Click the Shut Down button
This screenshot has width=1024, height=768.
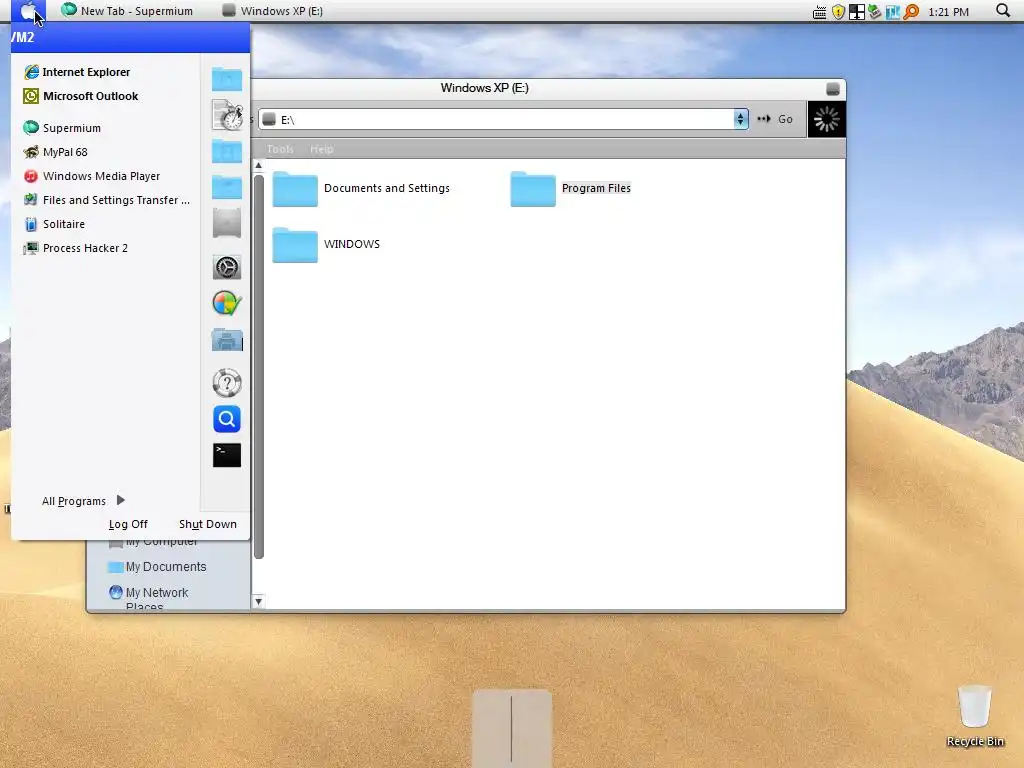click(x=208, y=524)
